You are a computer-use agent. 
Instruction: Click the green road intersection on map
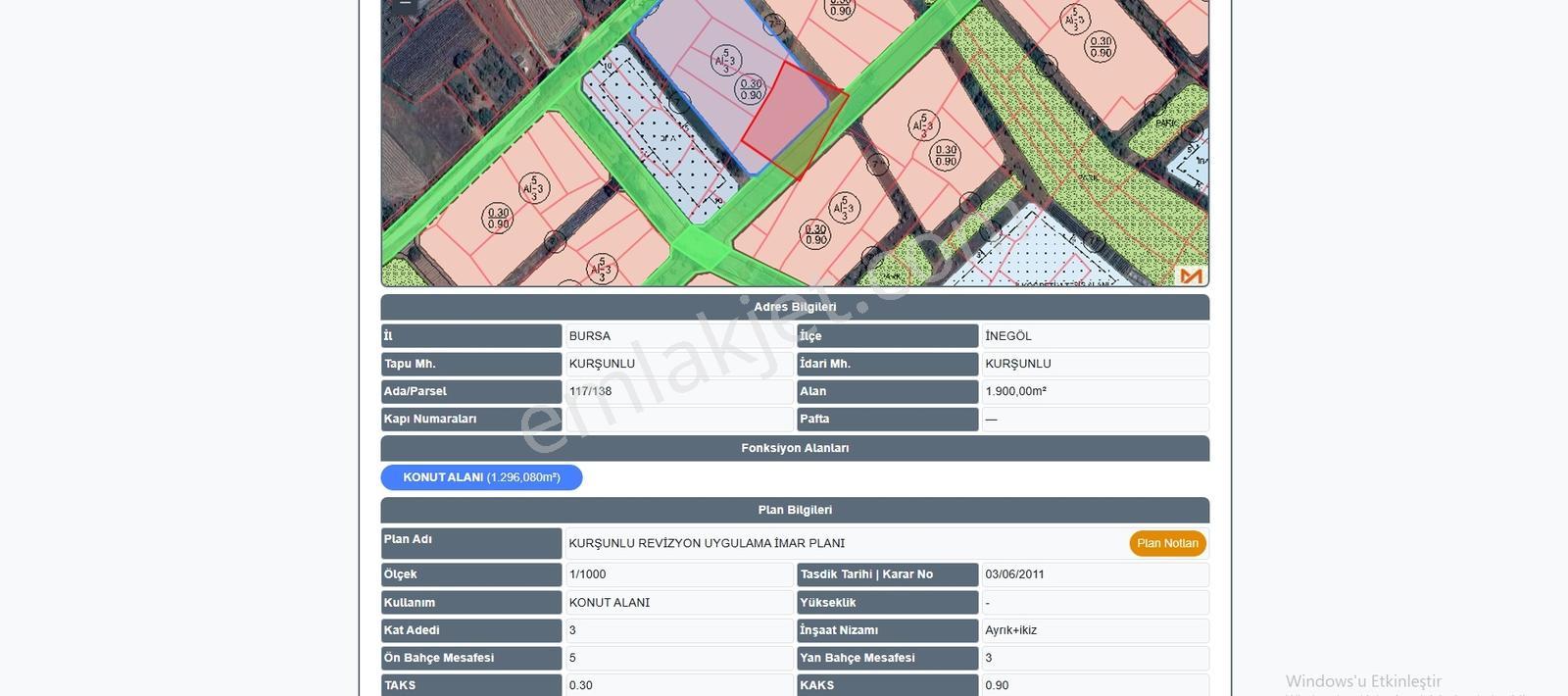click(702, 245)
